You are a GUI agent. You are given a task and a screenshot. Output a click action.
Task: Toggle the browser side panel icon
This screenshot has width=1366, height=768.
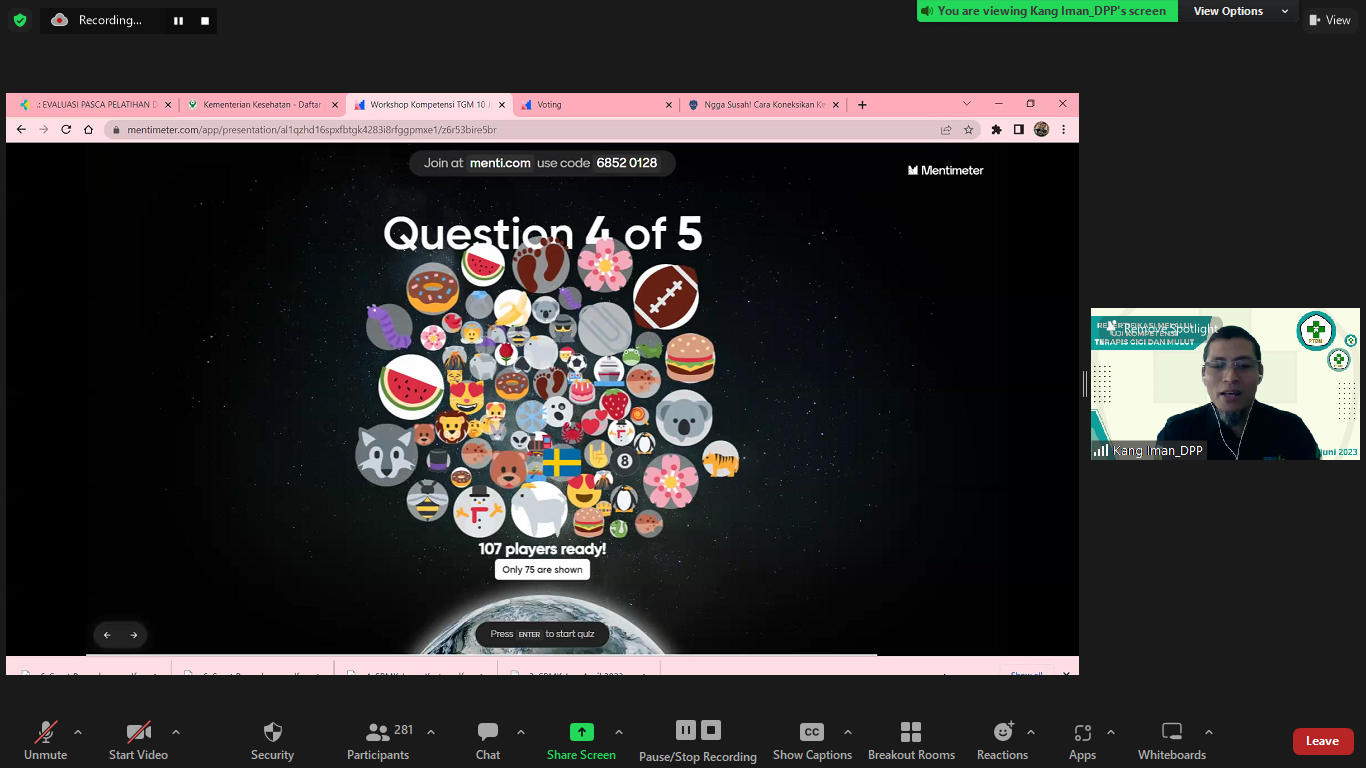coord(1018,129)
